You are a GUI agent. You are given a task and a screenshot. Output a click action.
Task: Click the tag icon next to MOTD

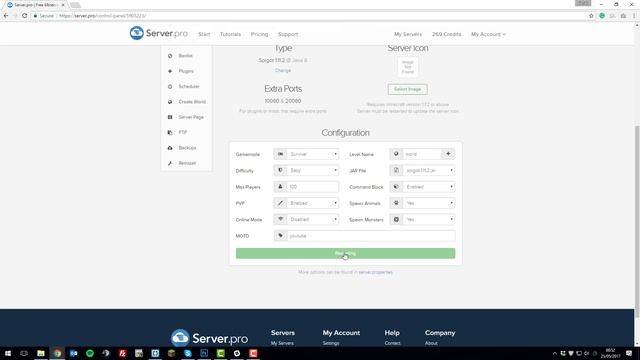click(x=280, y=236)
